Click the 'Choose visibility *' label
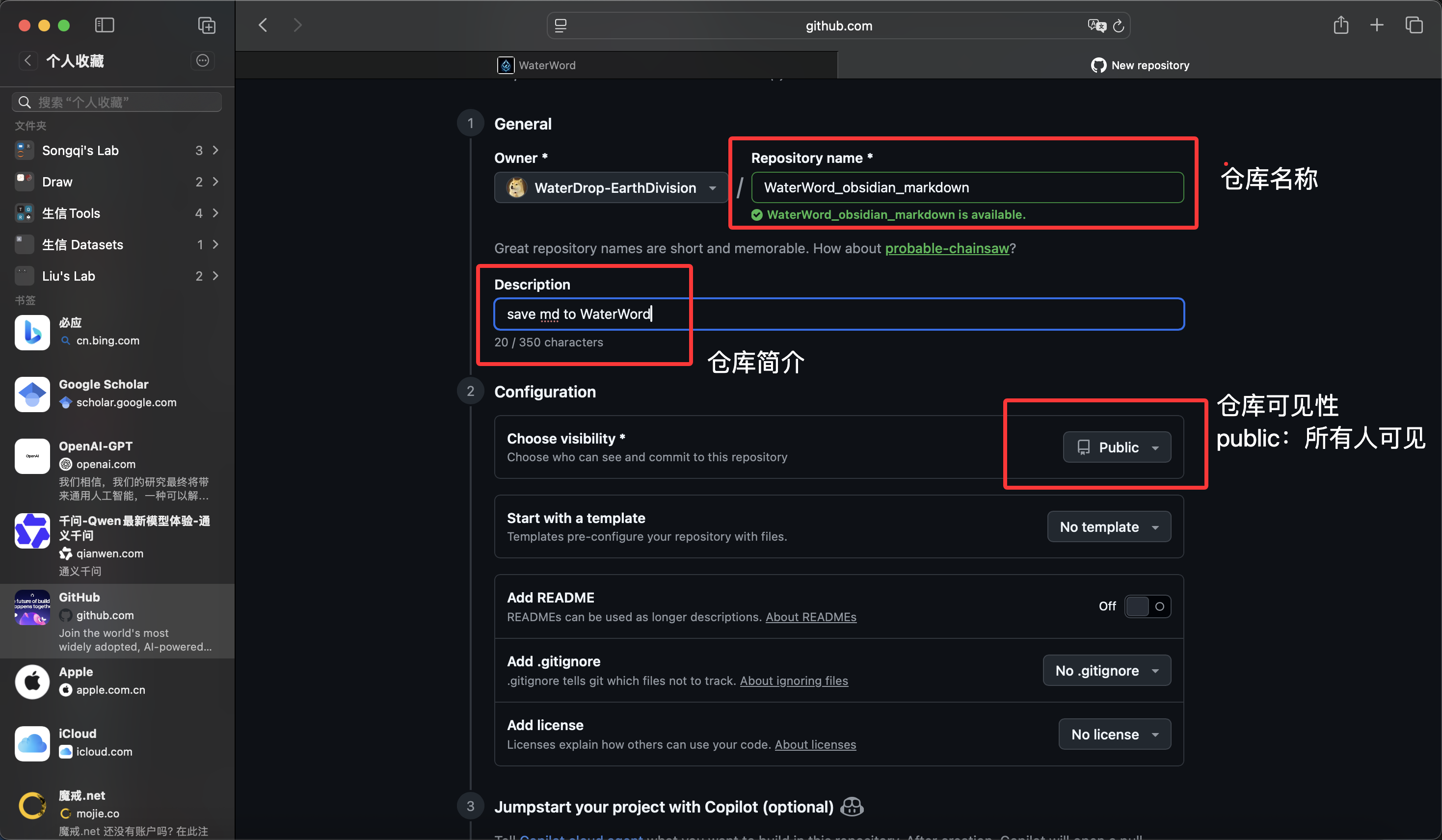 tap(566, 438)
